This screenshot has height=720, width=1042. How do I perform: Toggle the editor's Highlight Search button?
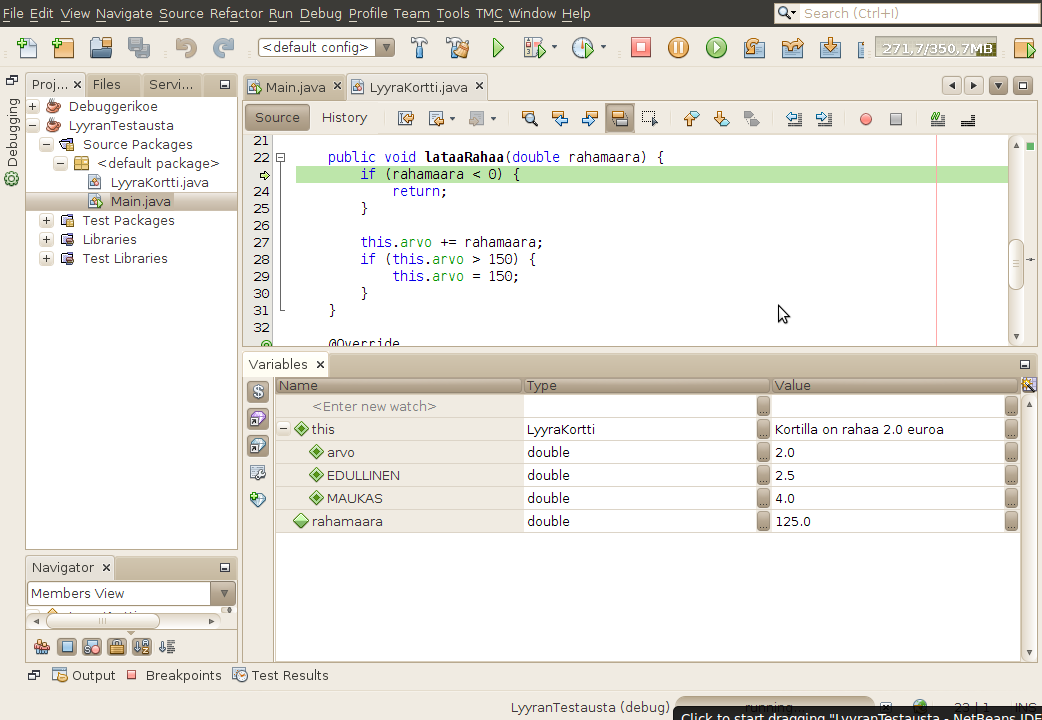click(619, 119)
